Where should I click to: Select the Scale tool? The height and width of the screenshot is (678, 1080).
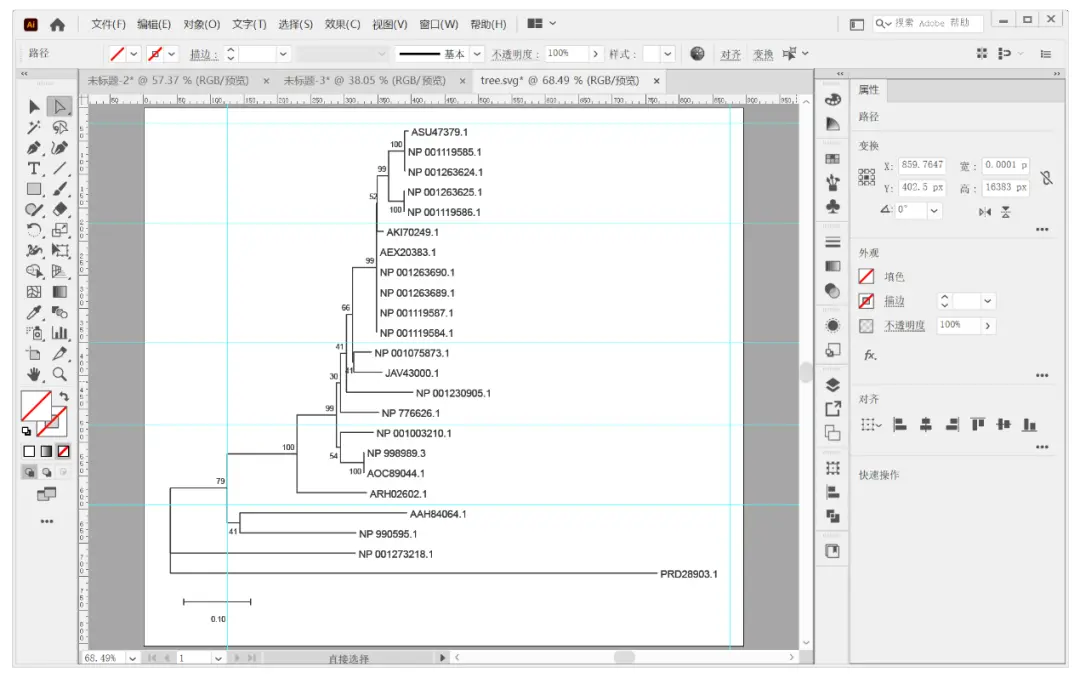point(60,230)
